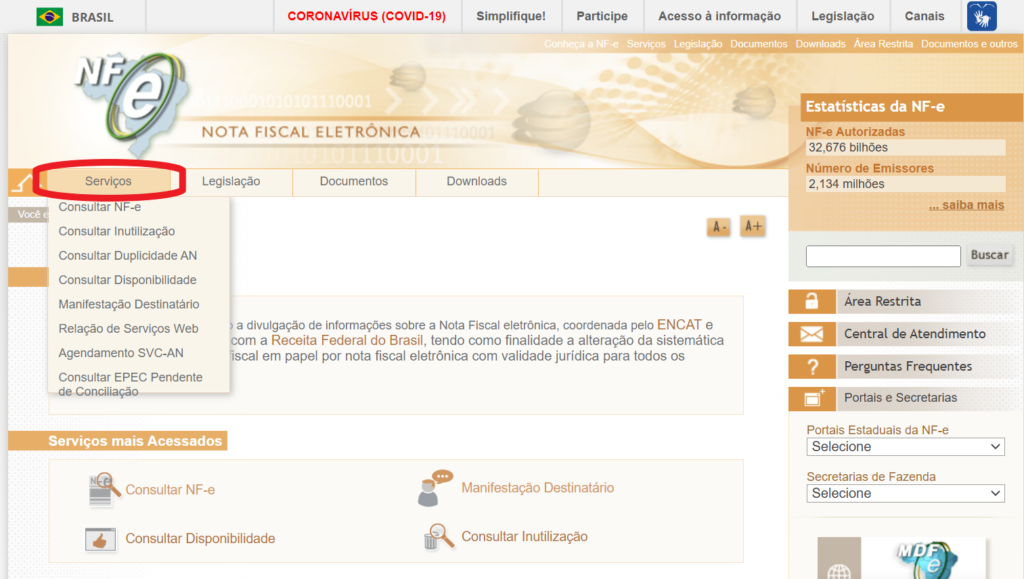
Task: Choose Agendamento SVC-AN menu entry
Action: click(121, 353)
